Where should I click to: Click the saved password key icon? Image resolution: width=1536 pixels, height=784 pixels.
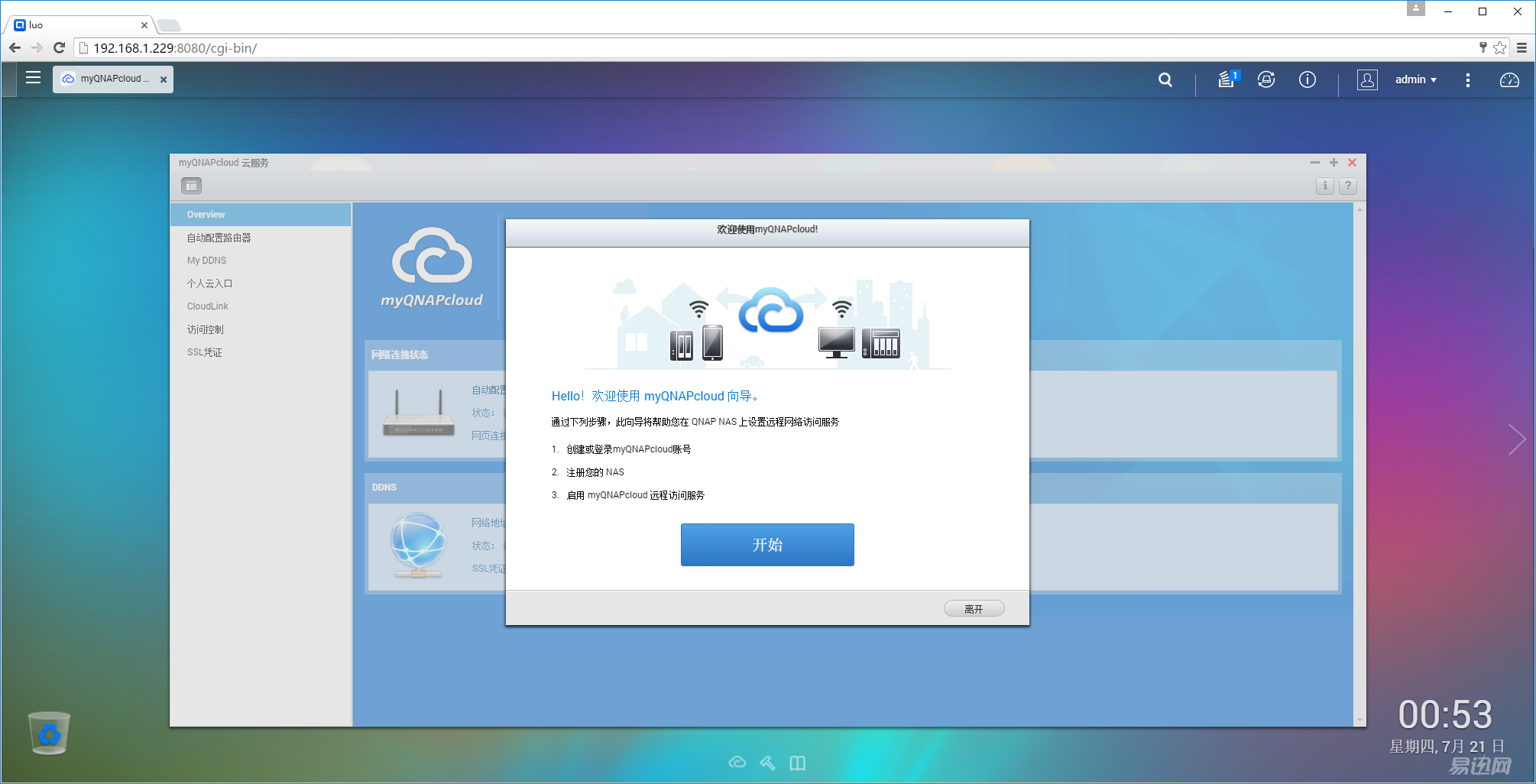[x=1483, y=47]
